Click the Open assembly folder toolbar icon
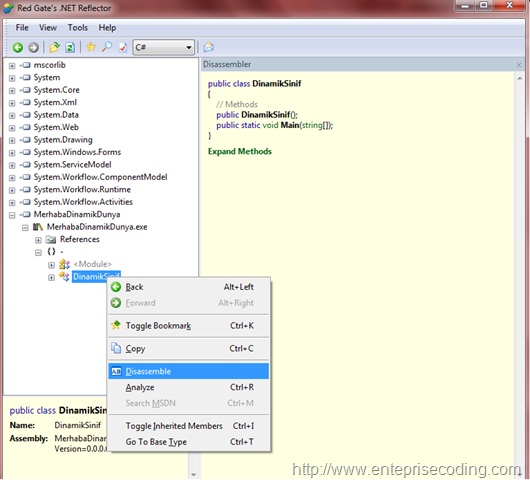 [54, 47]
